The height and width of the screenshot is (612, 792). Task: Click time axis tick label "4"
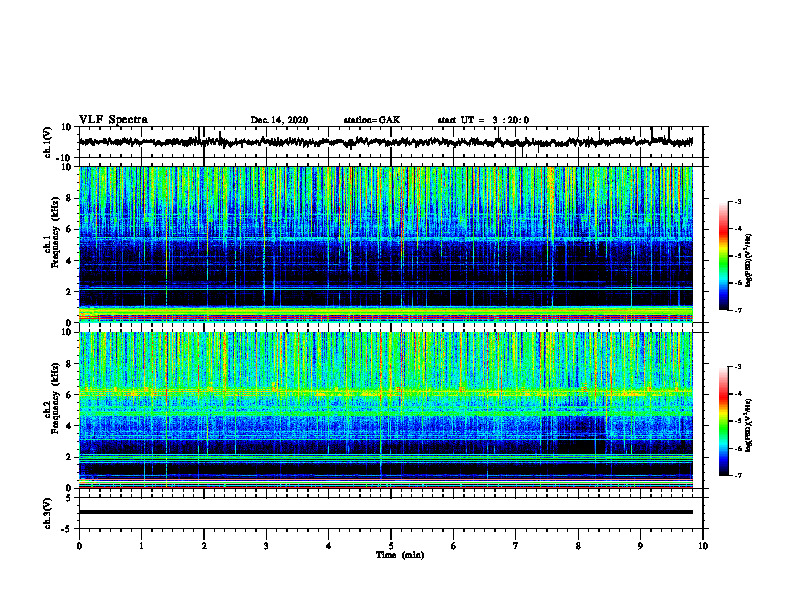(x=328, y=546)
